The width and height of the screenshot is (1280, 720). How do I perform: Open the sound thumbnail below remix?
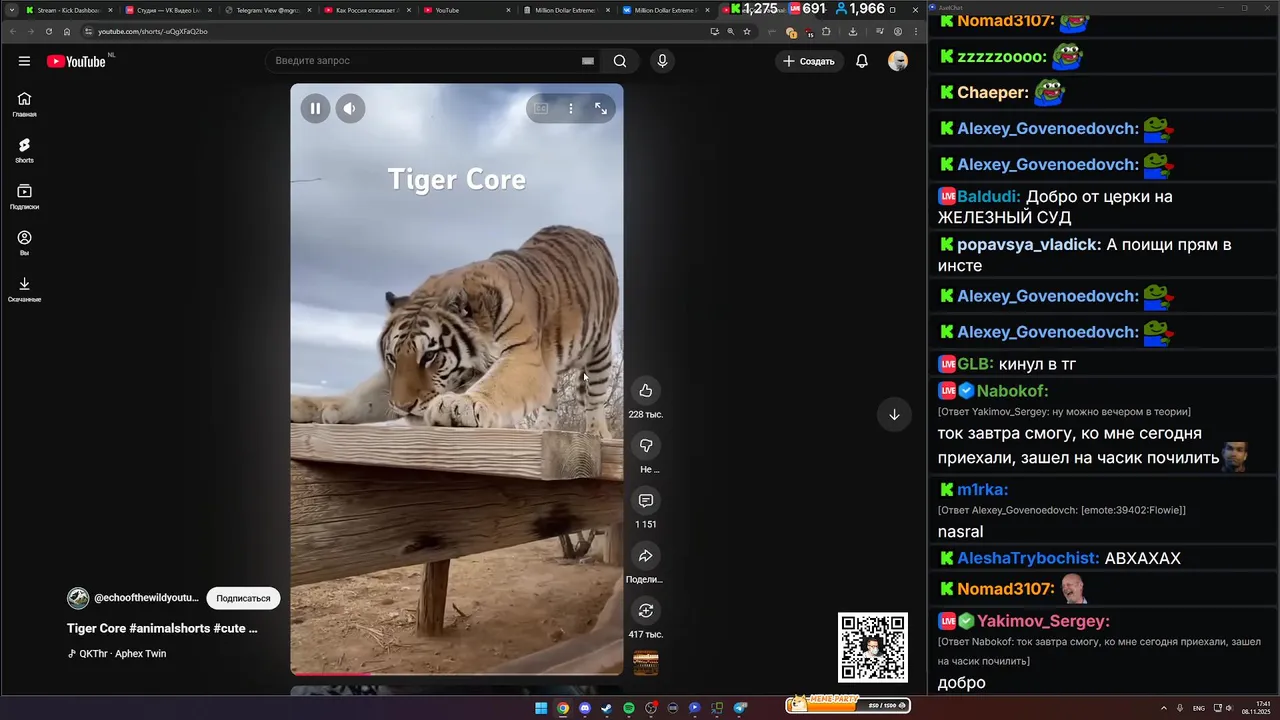(646, 663)
